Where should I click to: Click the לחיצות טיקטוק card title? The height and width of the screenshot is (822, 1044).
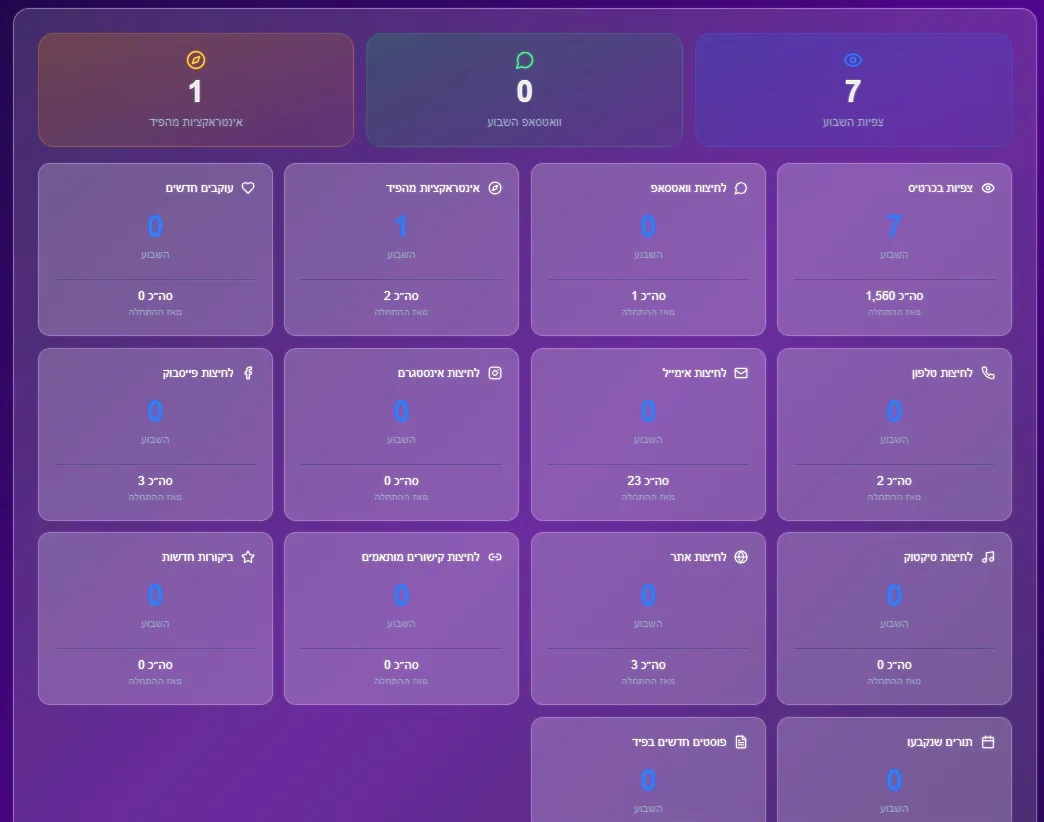point(938,556)
